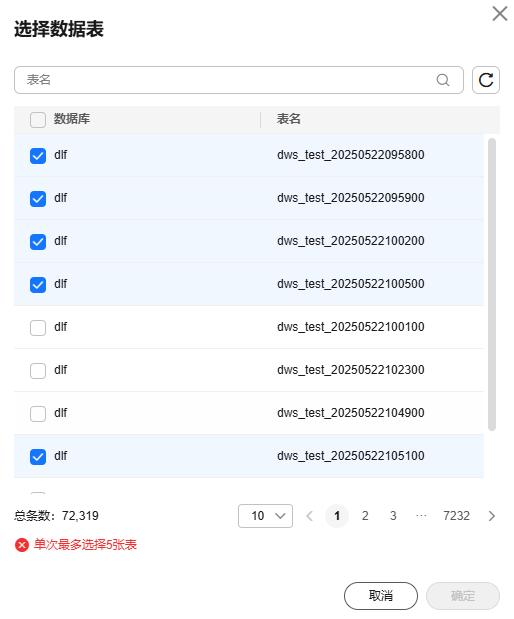Toggle the select-all header checkbox
The width and height of the screenshot is (514, 619).
pos(38,120)
